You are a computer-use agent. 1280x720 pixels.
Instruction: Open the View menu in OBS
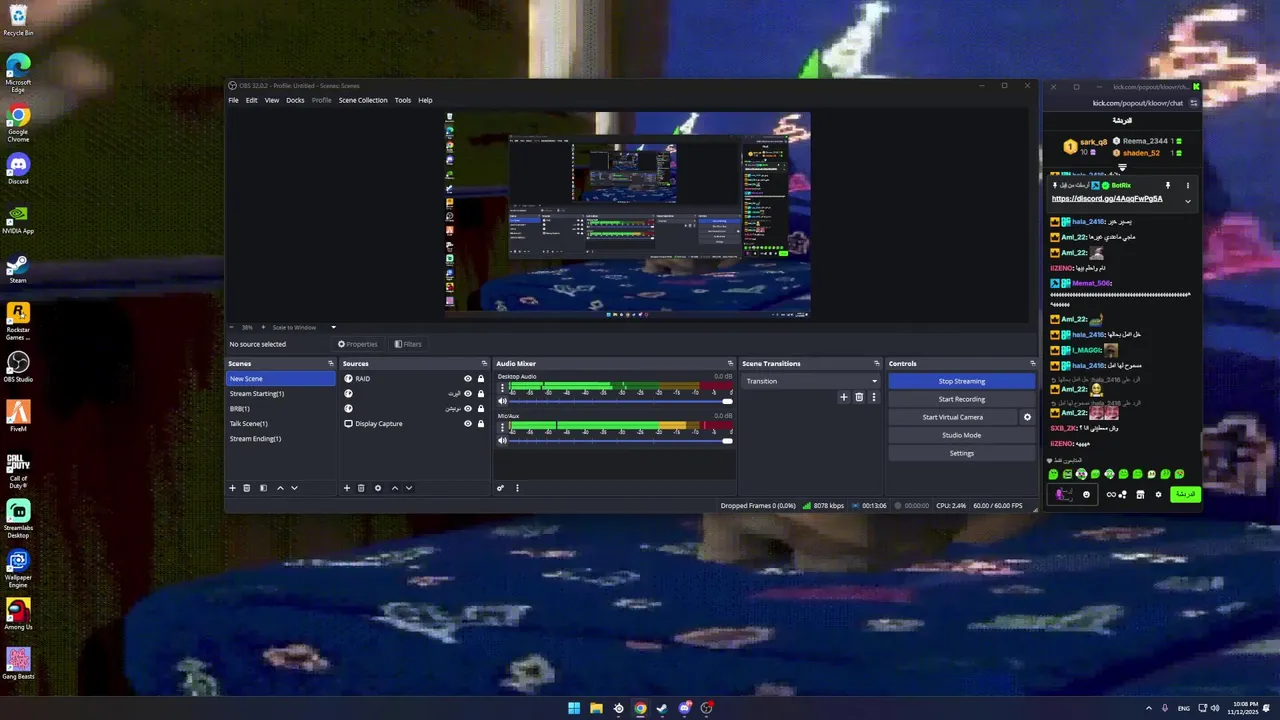tap(272, 100)
